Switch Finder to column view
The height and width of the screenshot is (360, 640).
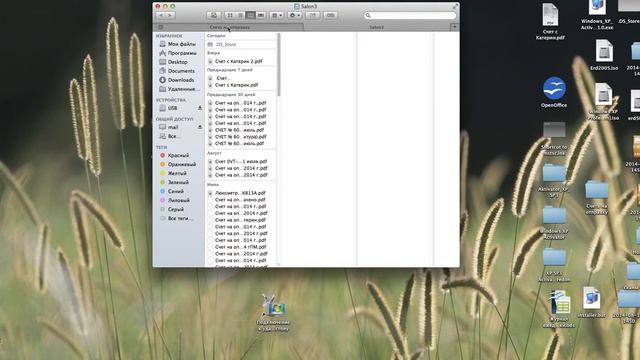(251, 15)
